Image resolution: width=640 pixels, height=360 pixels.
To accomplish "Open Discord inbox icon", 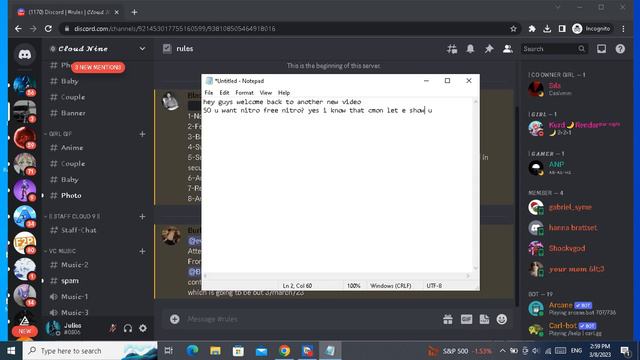I will [x=602, y=49].
